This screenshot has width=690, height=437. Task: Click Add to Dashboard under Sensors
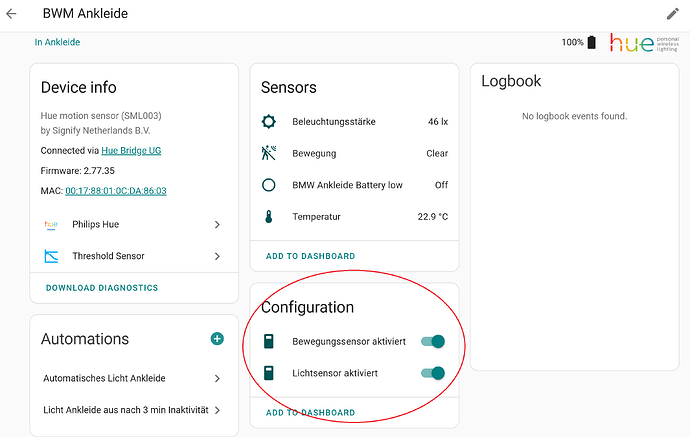tap(310, 256)
